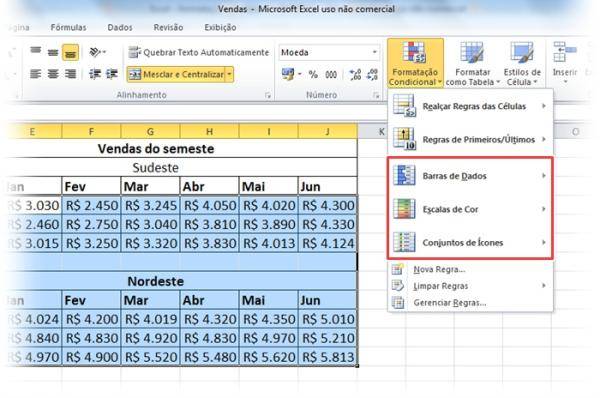Toggle center horizontal alignment
This screenshot has width=600, height=398.
53,74
